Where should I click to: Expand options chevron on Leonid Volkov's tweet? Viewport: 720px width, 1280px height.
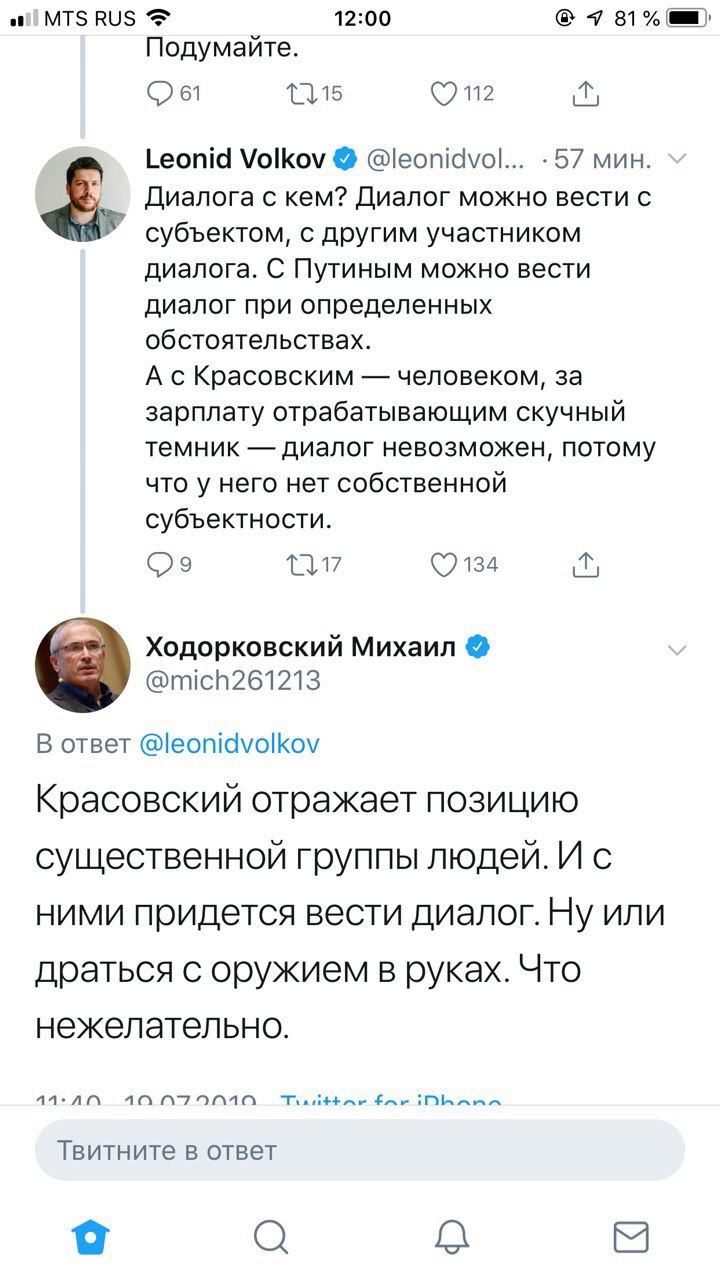coord(677,159)
